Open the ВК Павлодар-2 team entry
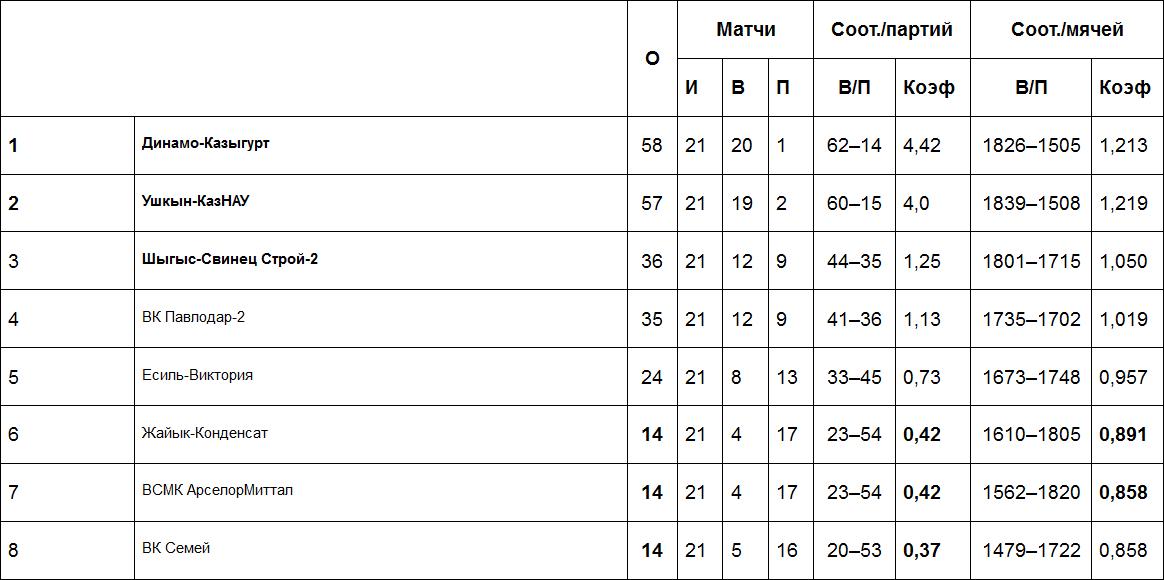The image size is (1164, 580). [x=194, y=317]
